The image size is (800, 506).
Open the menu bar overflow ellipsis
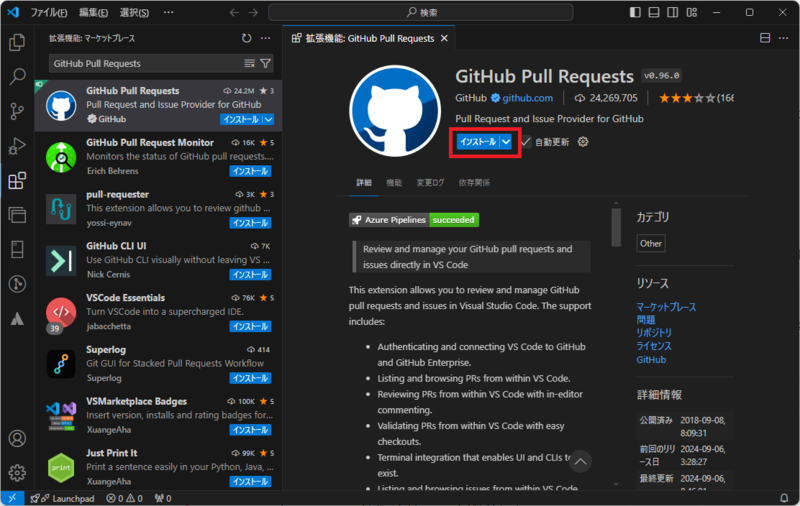168,12
